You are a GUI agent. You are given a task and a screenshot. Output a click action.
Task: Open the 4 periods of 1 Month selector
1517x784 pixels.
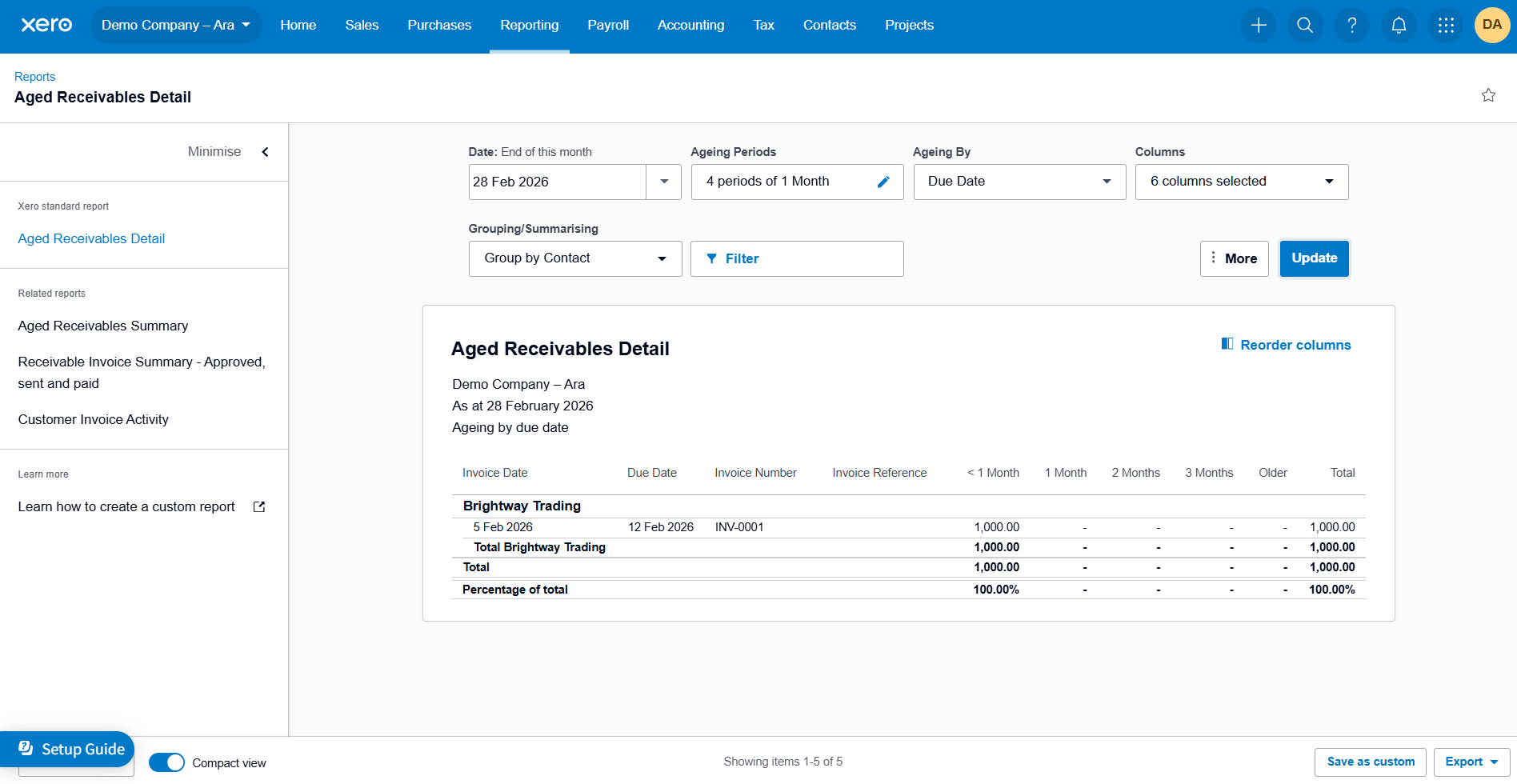coord(797,182)
